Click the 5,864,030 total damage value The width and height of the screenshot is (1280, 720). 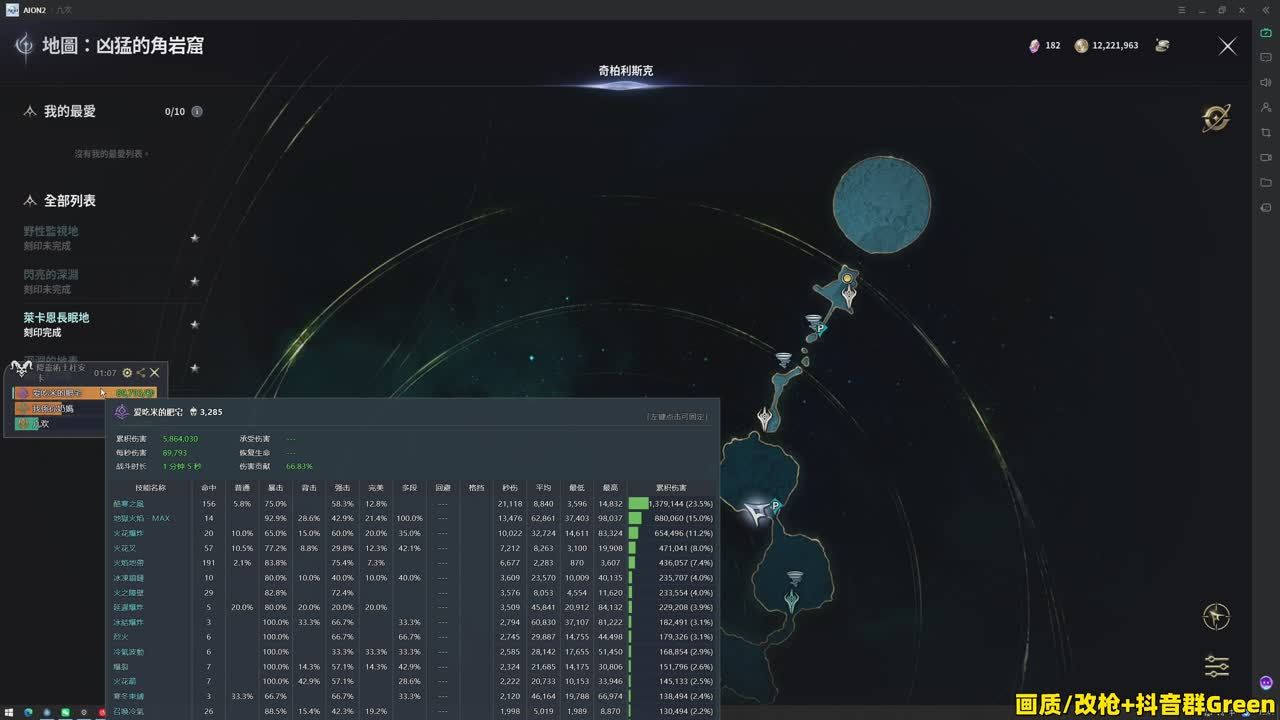coord(180,439)
